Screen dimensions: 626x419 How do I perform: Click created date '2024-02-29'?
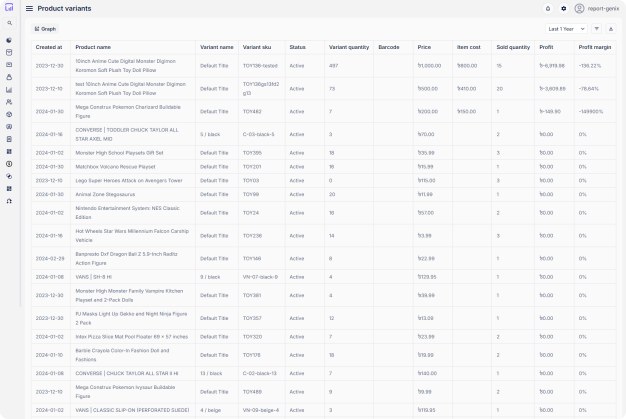click(50, 259)
